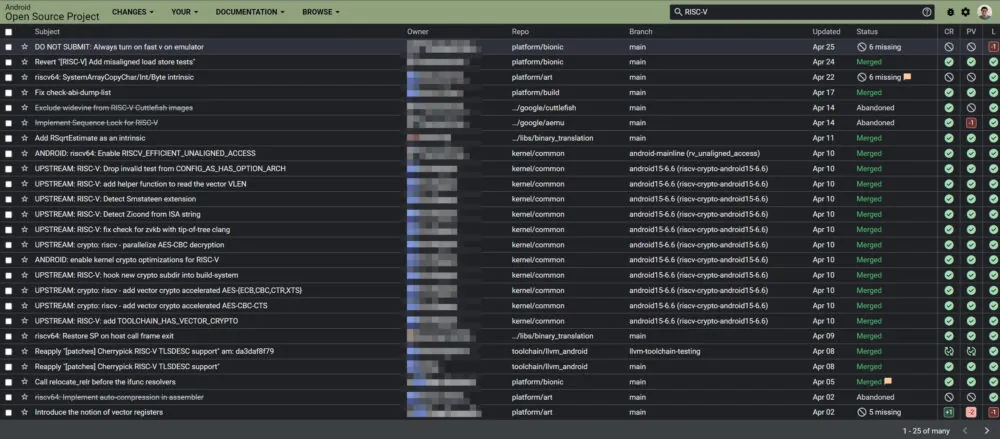Viewport: 1000px width, 439px height.
Task: Click comment icon on 'riscv64: SystemArrayCopyChar' status
Action: click(907, 77)
